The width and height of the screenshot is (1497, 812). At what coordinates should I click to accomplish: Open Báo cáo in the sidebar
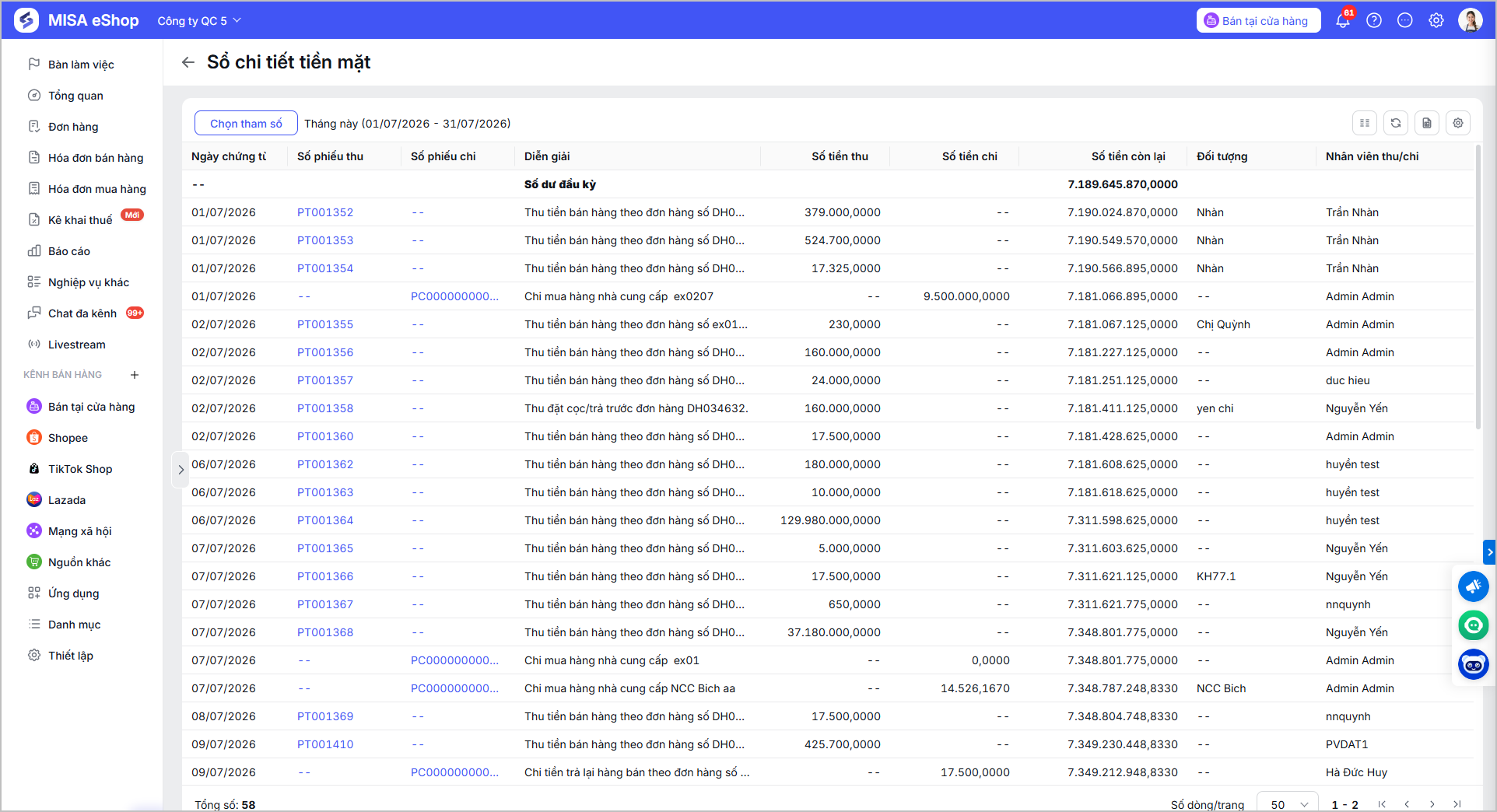[68, 251]
